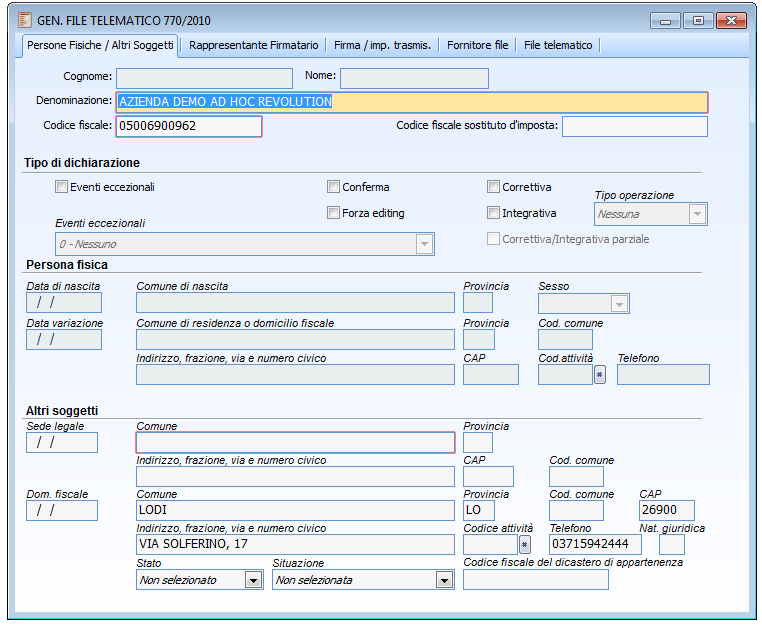The height and width of the screenshot is (625, 762).
Task: Click the Denominazione field
Action: pyautogui.click(x=412, y=102)
